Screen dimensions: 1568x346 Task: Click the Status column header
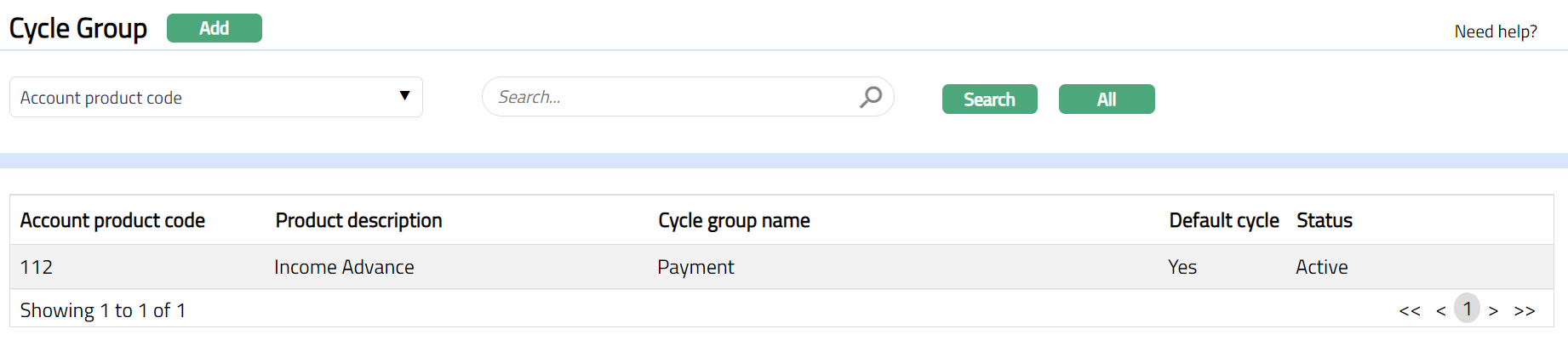click(x=1324, y=221)
